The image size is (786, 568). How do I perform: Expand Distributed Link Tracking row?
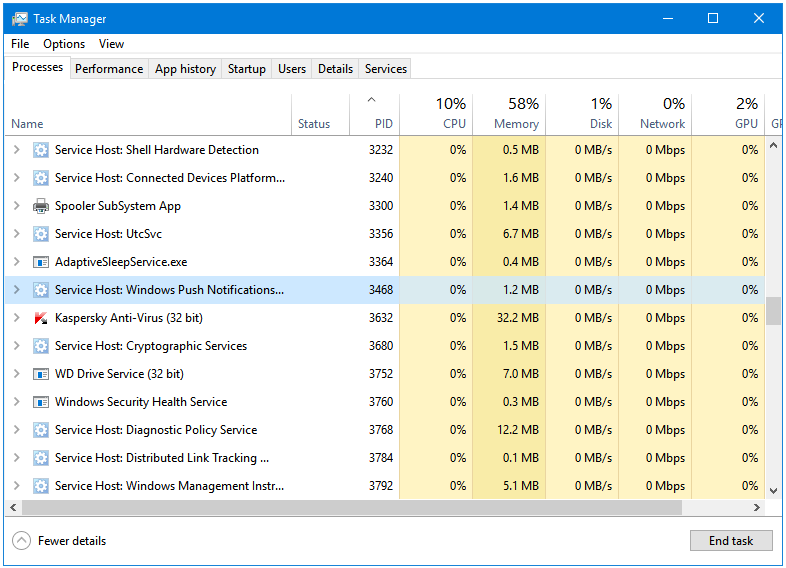pyautogui.click(x=17, y=458)
